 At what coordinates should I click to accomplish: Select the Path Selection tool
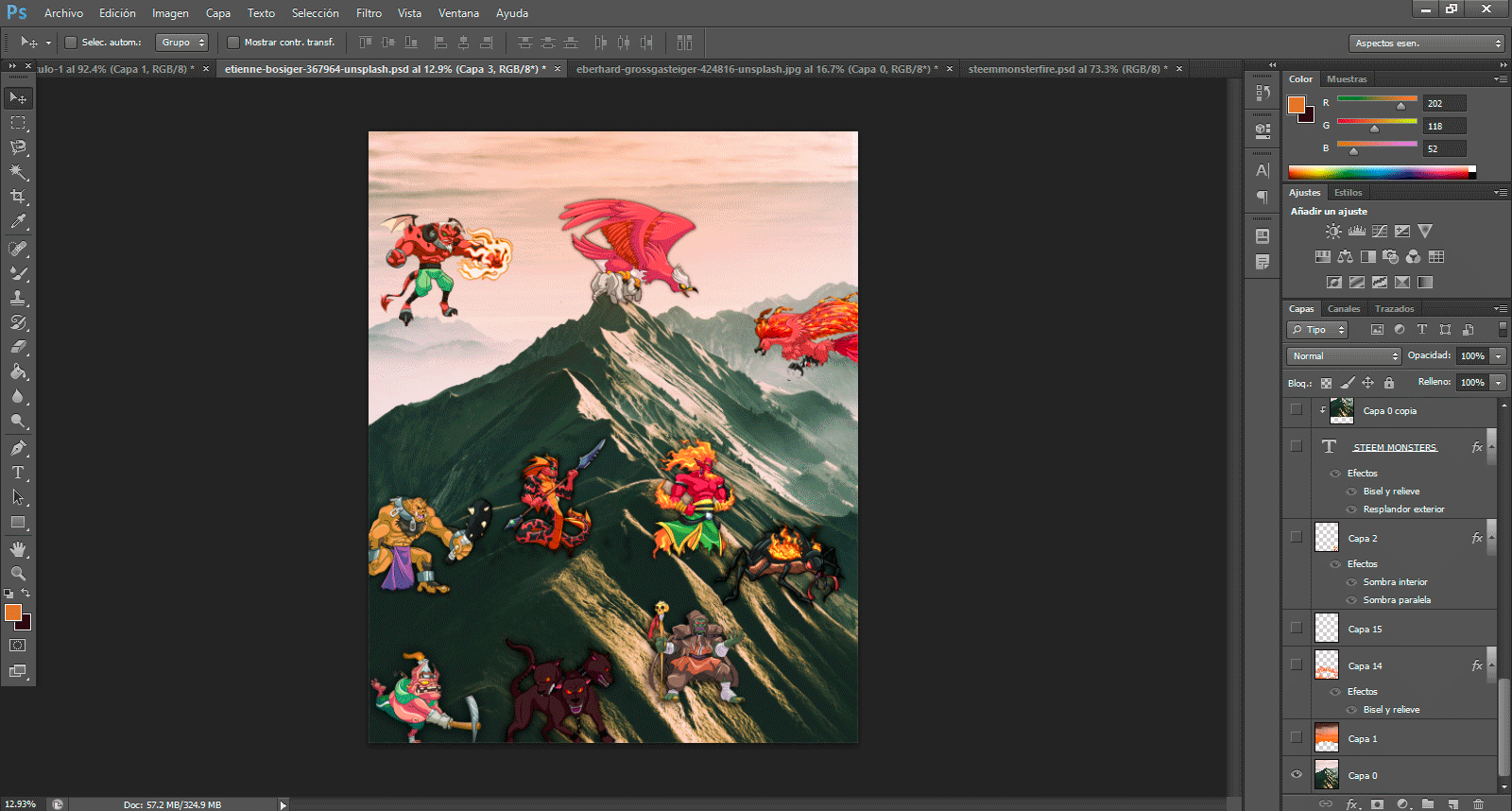tap(18, 497)
